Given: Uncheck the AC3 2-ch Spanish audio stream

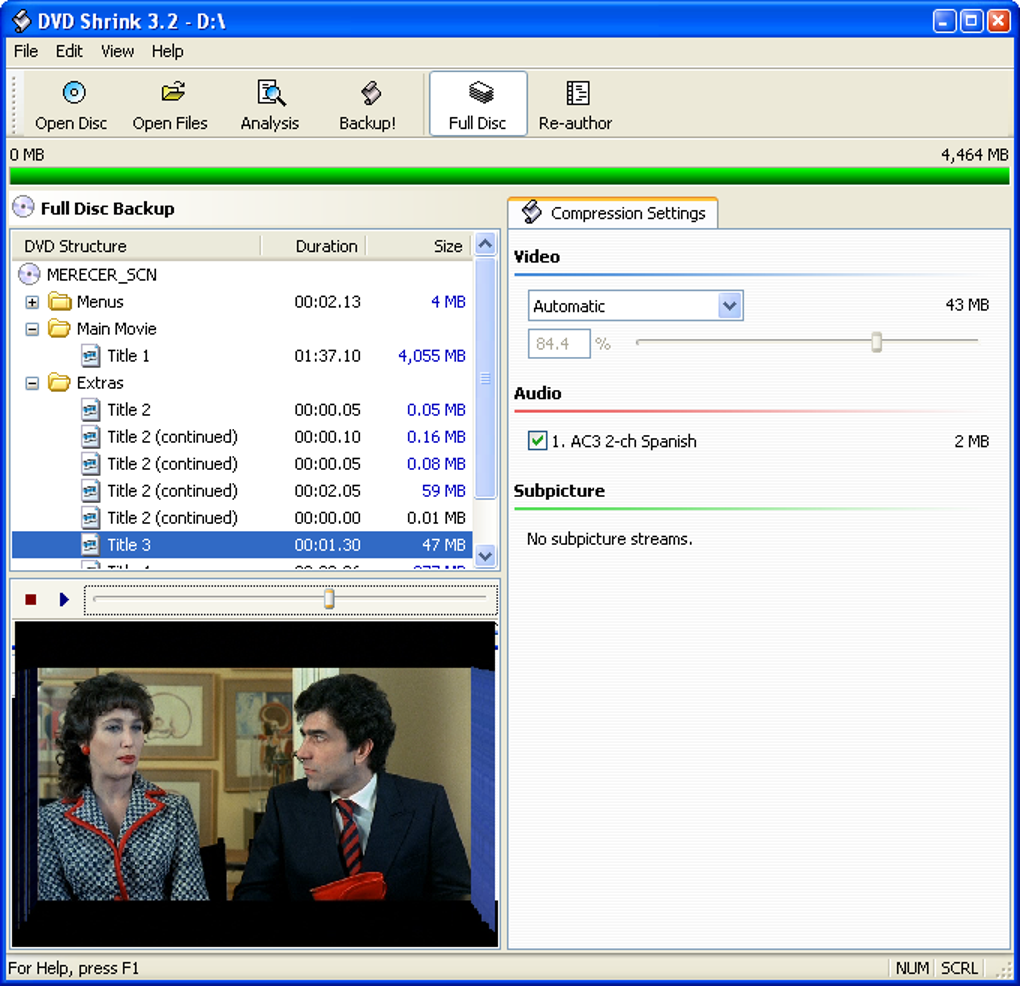Looking at the screenshot, I should [x=537, y=441].
